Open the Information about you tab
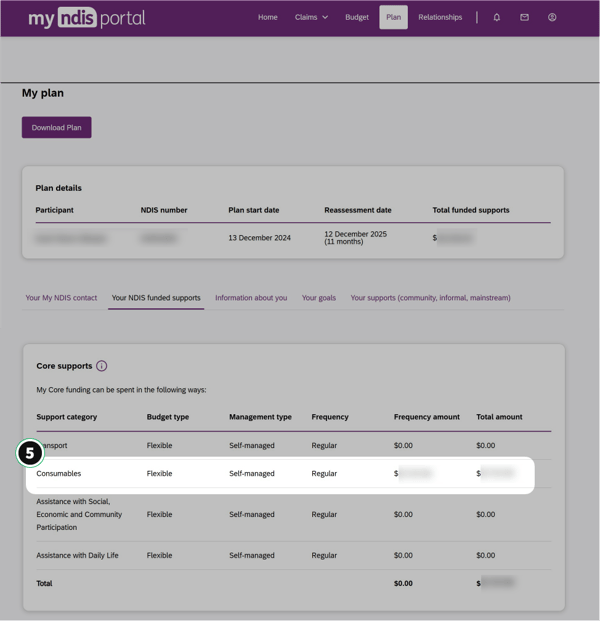Viewport: 600px width, 621px height. click(251, 298)
